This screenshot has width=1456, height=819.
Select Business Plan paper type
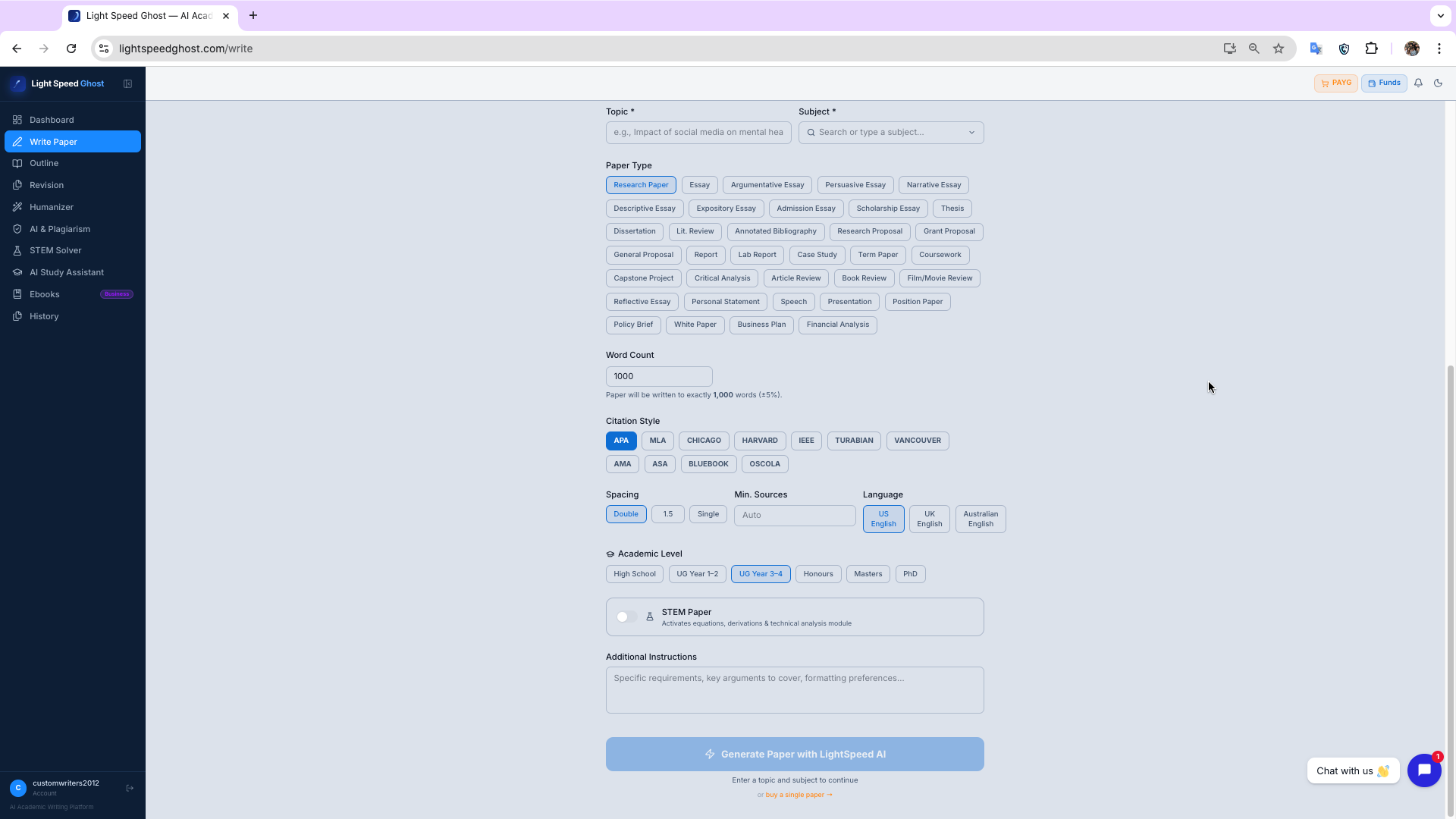click(x=761, y=325)
